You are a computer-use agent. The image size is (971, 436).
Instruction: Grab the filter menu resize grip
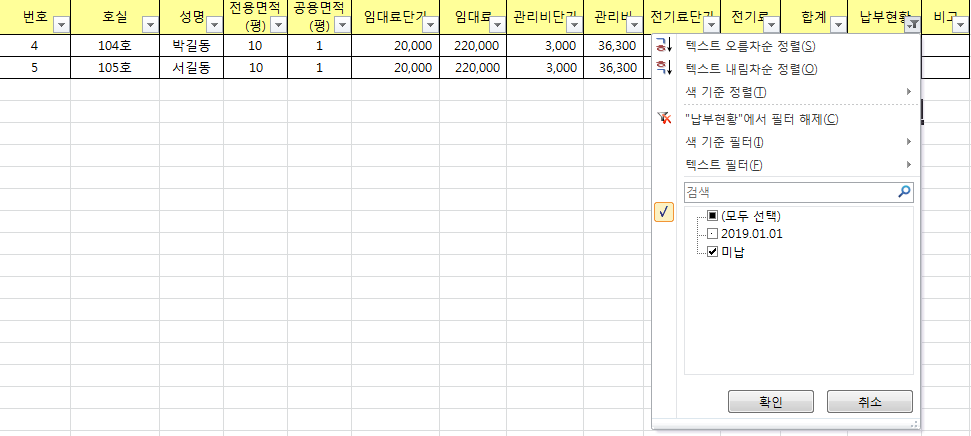pos(914,424)
